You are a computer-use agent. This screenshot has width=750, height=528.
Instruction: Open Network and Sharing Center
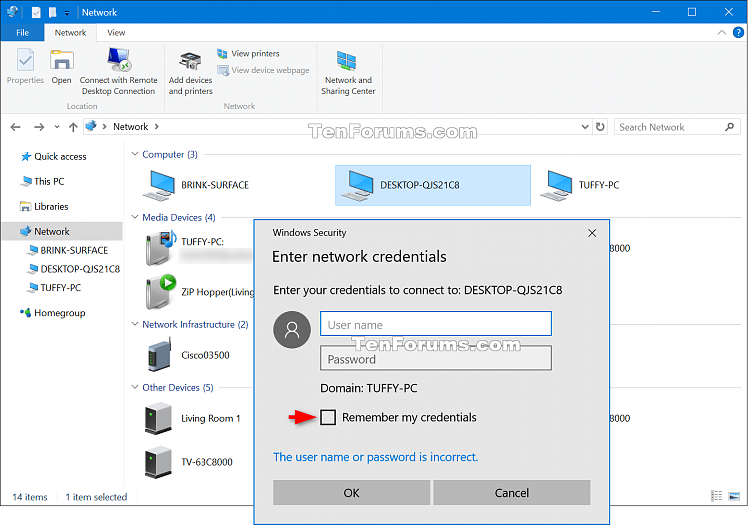348,72
